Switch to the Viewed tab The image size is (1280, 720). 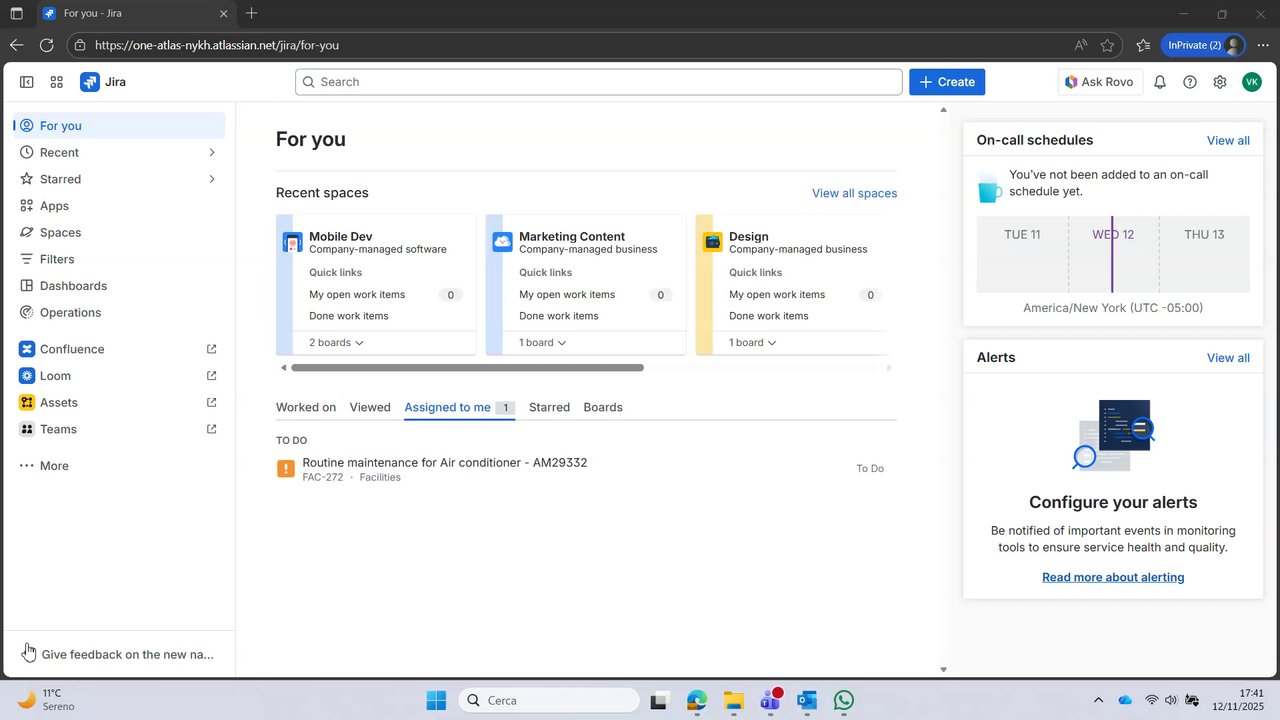coord(370,407)
